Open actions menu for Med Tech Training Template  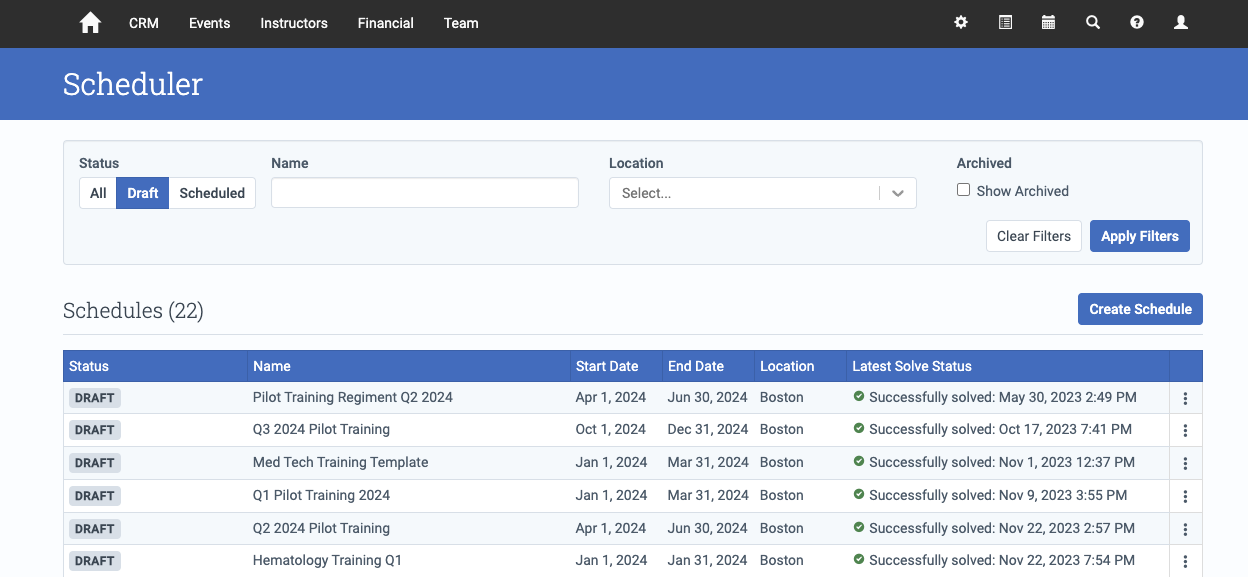[1185, 463]
